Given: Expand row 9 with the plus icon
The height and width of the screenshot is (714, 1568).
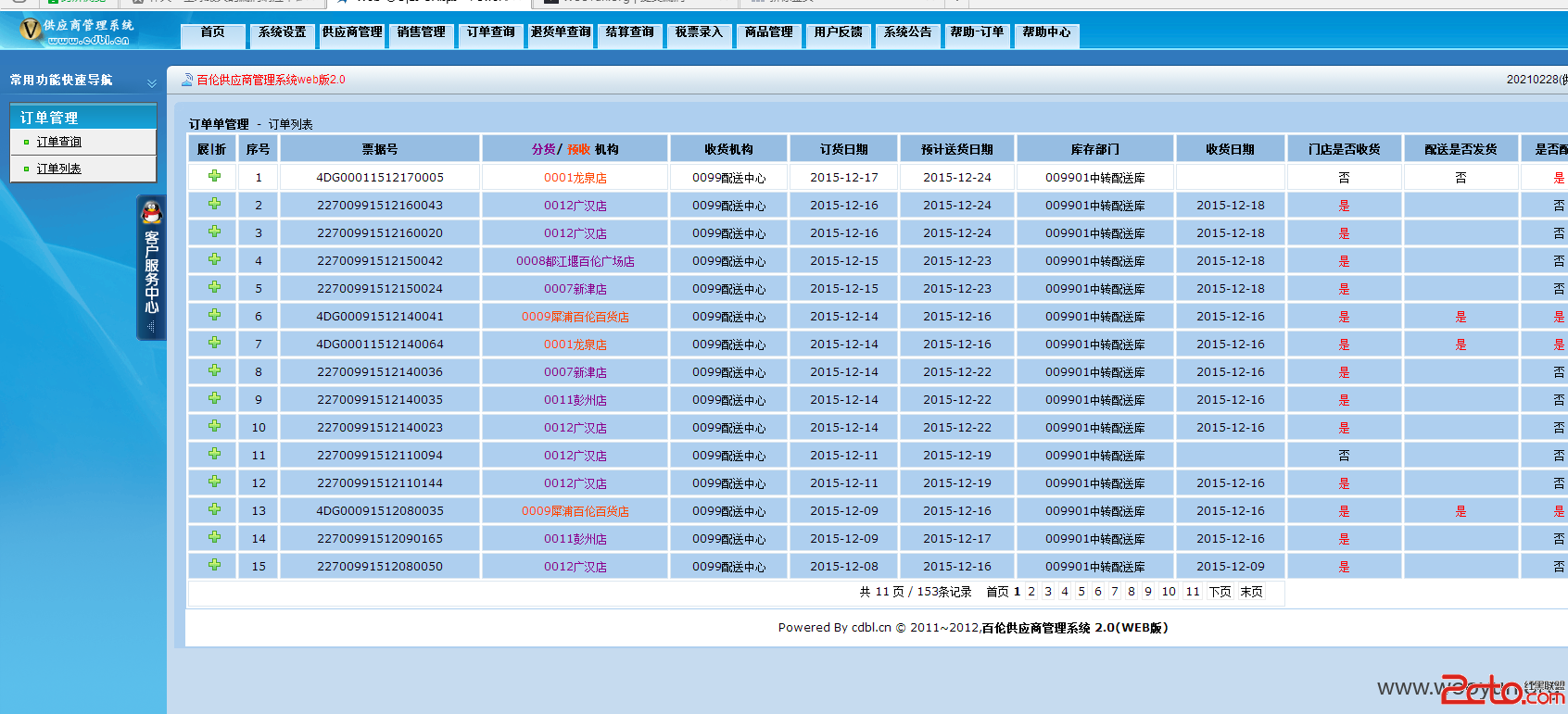Looking at the screenshot, I should click(x=214, y=398).
